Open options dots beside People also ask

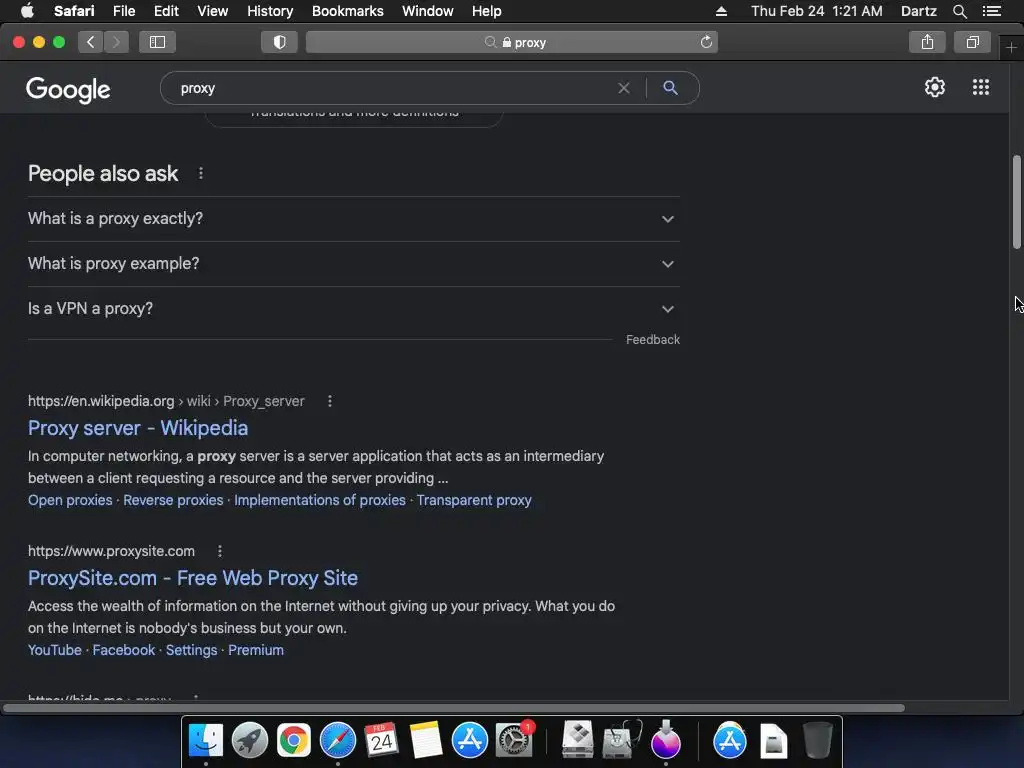200,174
